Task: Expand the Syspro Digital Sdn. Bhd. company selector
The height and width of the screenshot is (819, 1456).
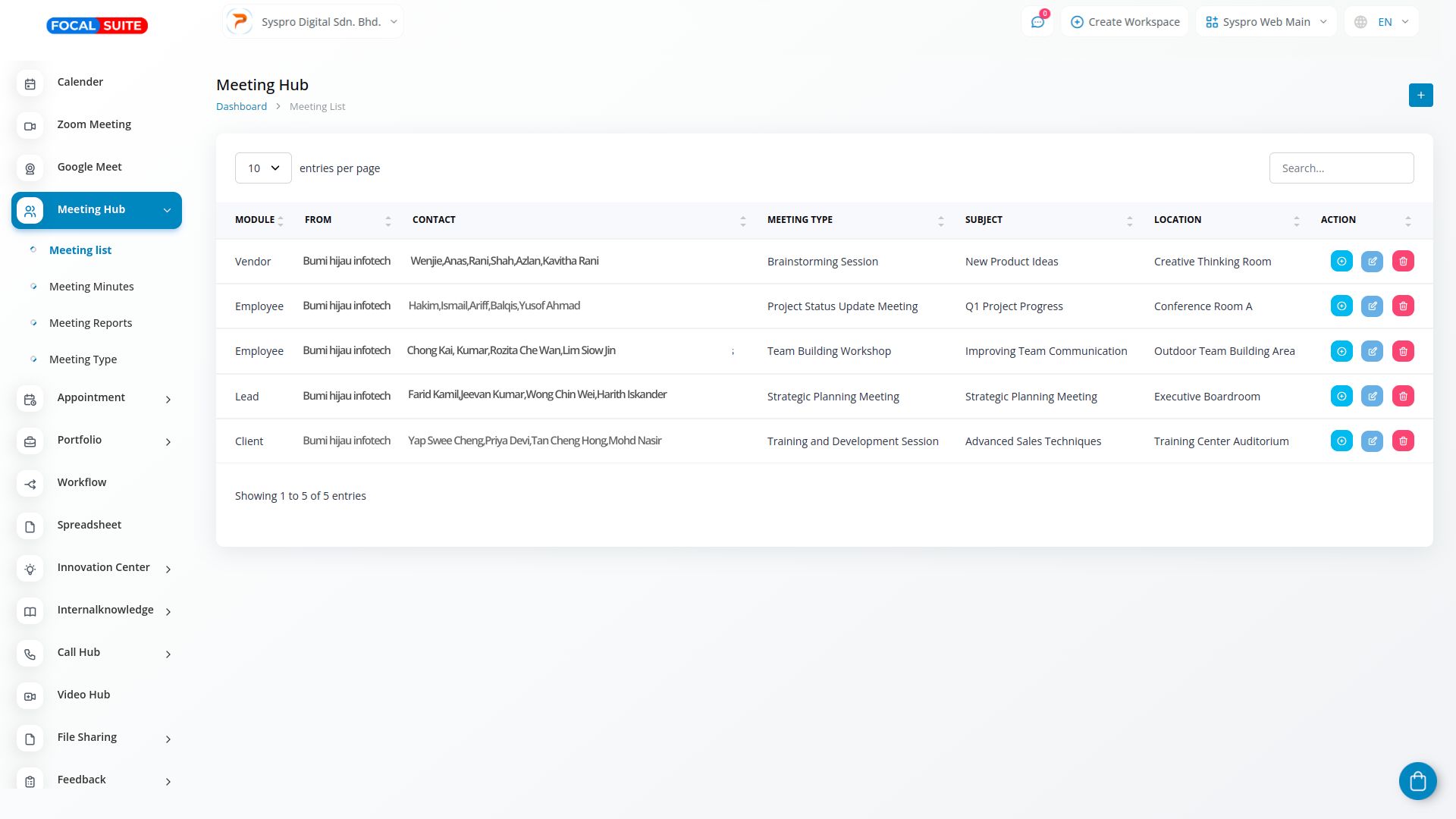Action: pos(314,22)
